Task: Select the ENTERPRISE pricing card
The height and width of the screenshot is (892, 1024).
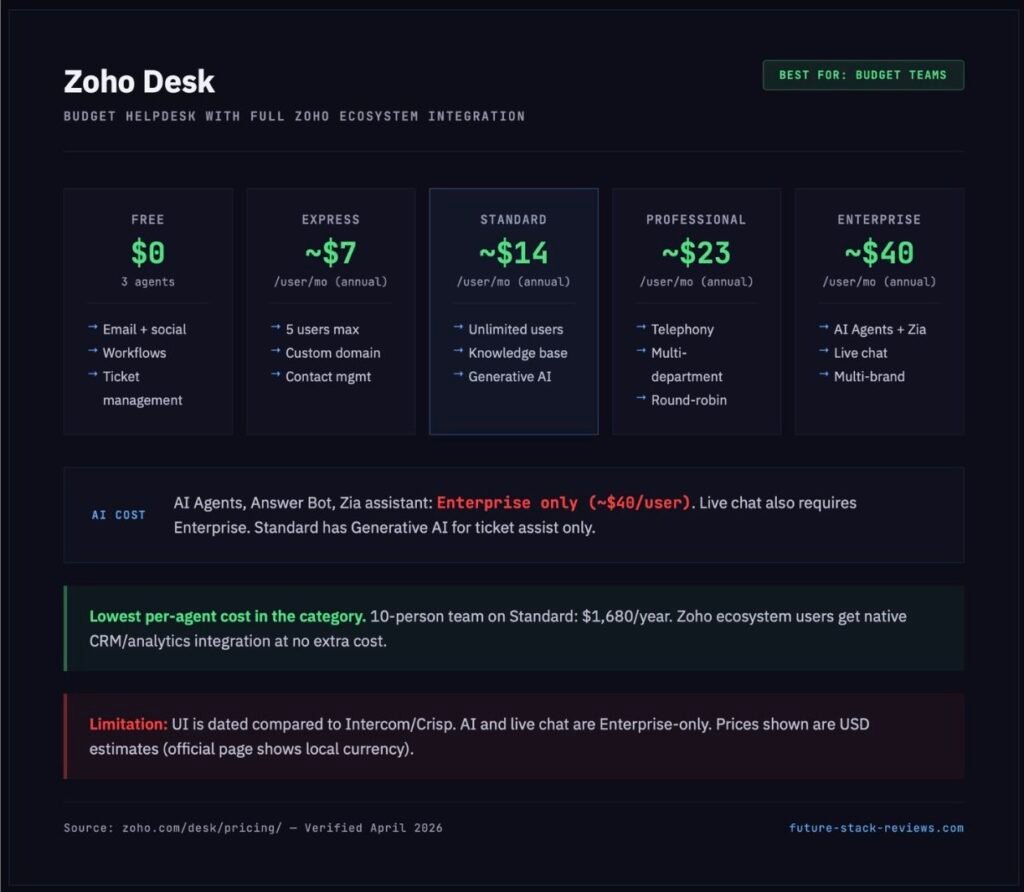Action: tap(879, 311)
